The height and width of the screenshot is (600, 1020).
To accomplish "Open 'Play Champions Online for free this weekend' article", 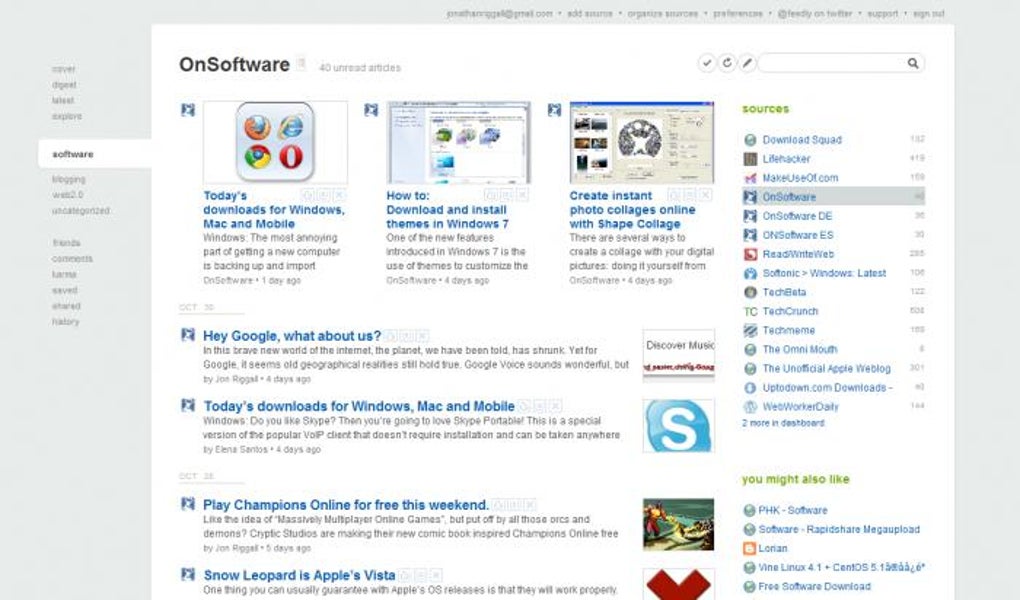I will pos(345,505).
